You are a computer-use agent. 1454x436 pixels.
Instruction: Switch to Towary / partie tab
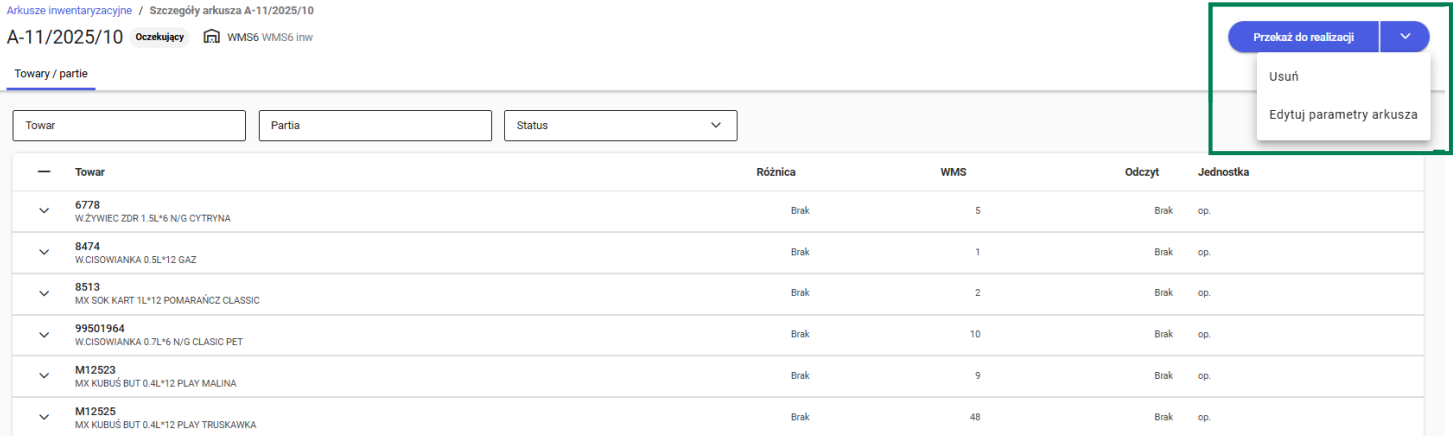coord(52,74)
